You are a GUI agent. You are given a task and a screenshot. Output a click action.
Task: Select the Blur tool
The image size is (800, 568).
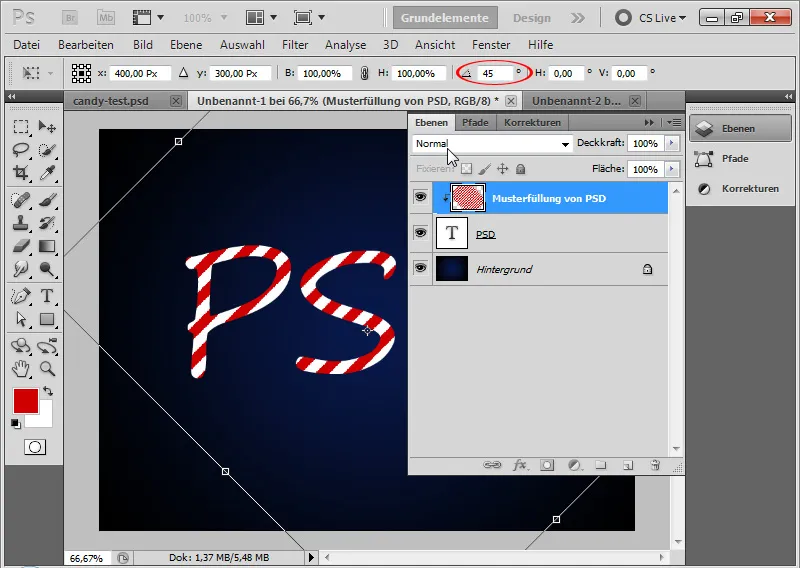(x=21, y=269)
